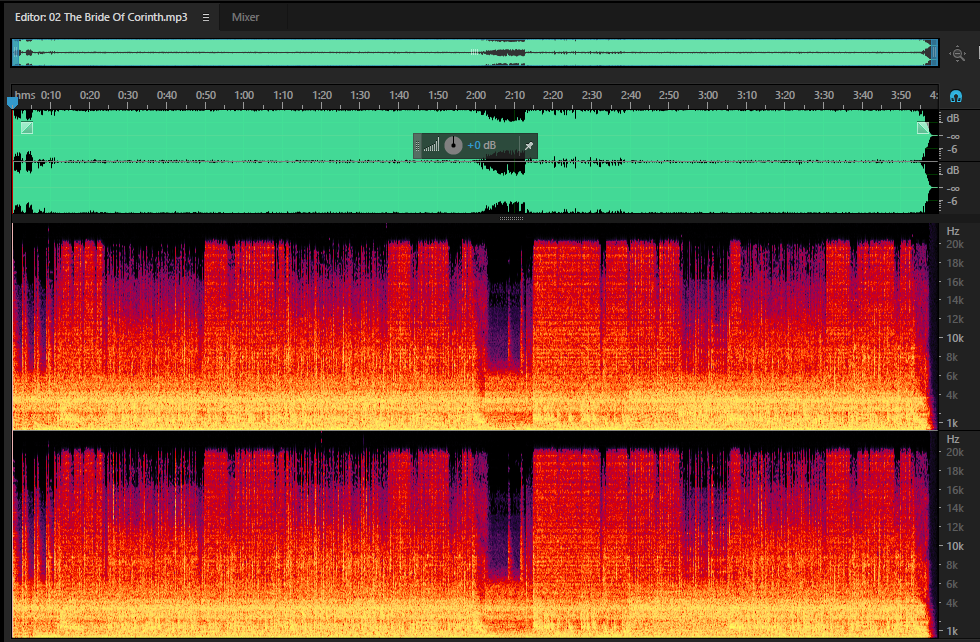Click the right handle of the overview navigator

(x=934, y=53)
